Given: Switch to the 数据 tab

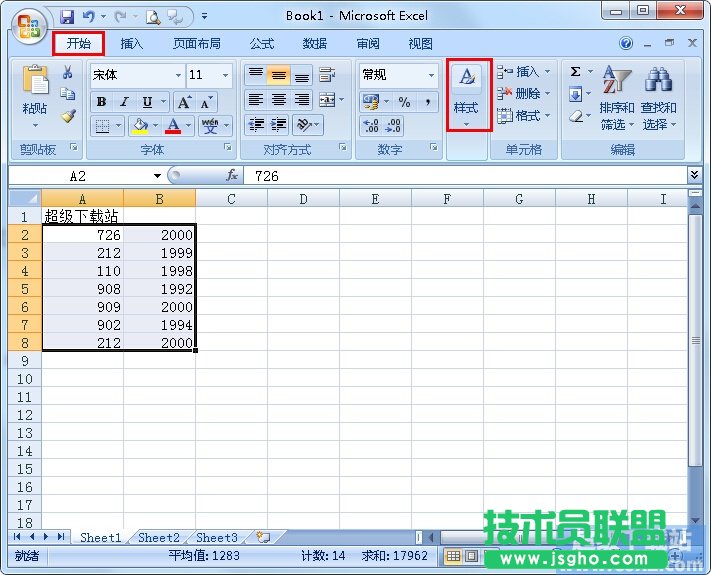Looking at the screenshot, I should point(315,44).
